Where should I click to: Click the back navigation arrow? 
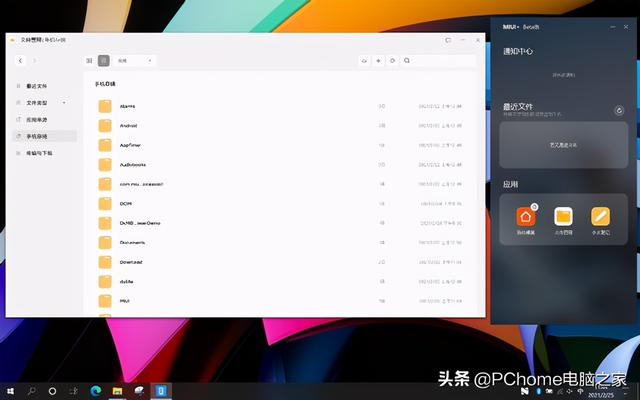point(21,61)
